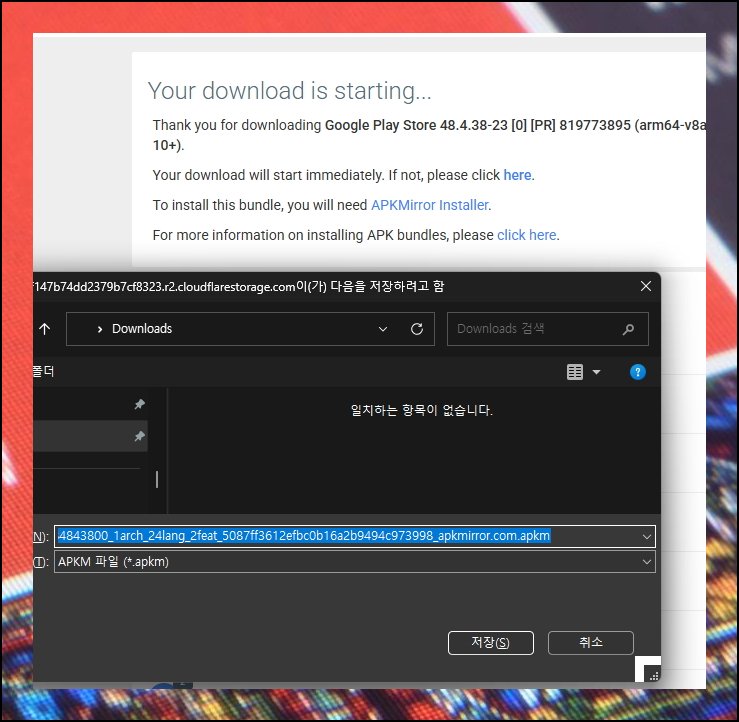
Task: Click the Downloads breadcrumb in address bar
Action: point(142,328)
